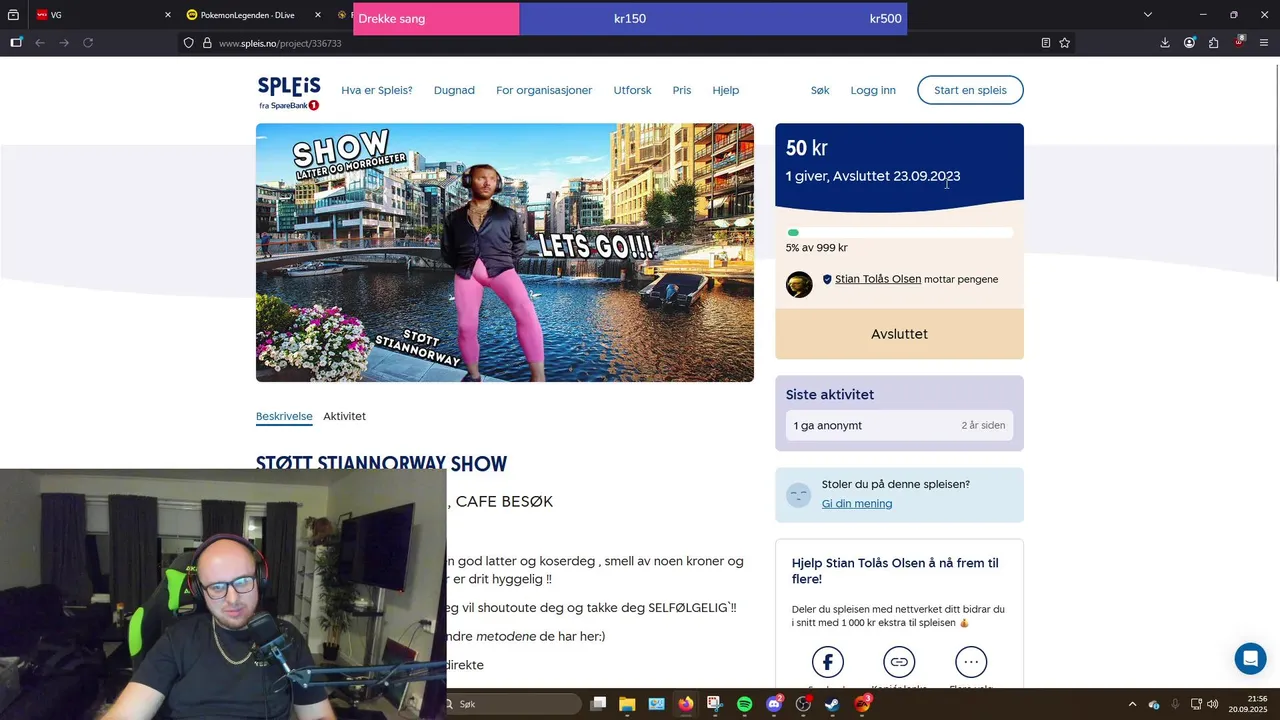The width and height of the screenshot is (1280, 720).
Task: Click the Siste aktivitet heading
Action: pyautogui.click(x=830, y=395)
